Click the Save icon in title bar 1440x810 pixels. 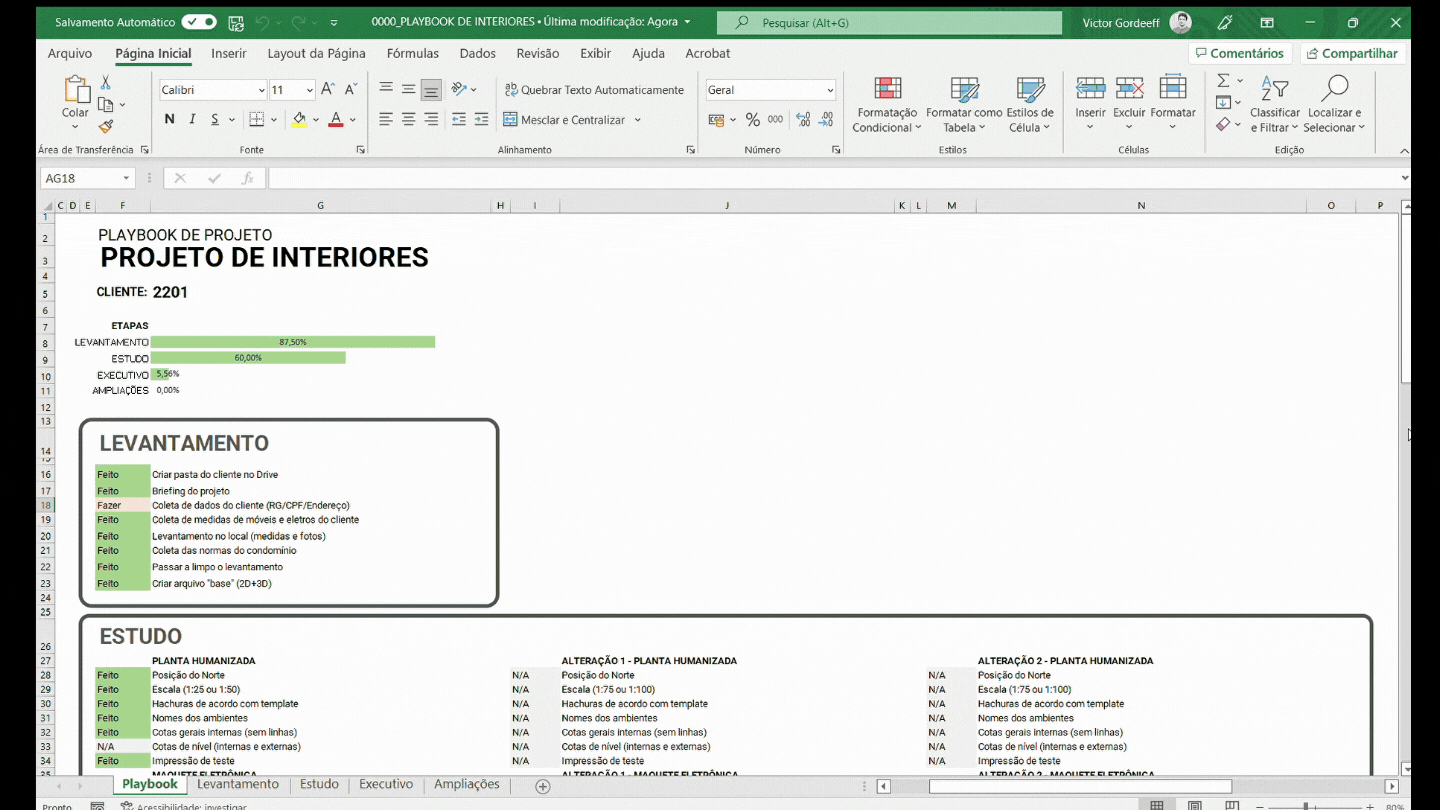(x=236, y=22)
